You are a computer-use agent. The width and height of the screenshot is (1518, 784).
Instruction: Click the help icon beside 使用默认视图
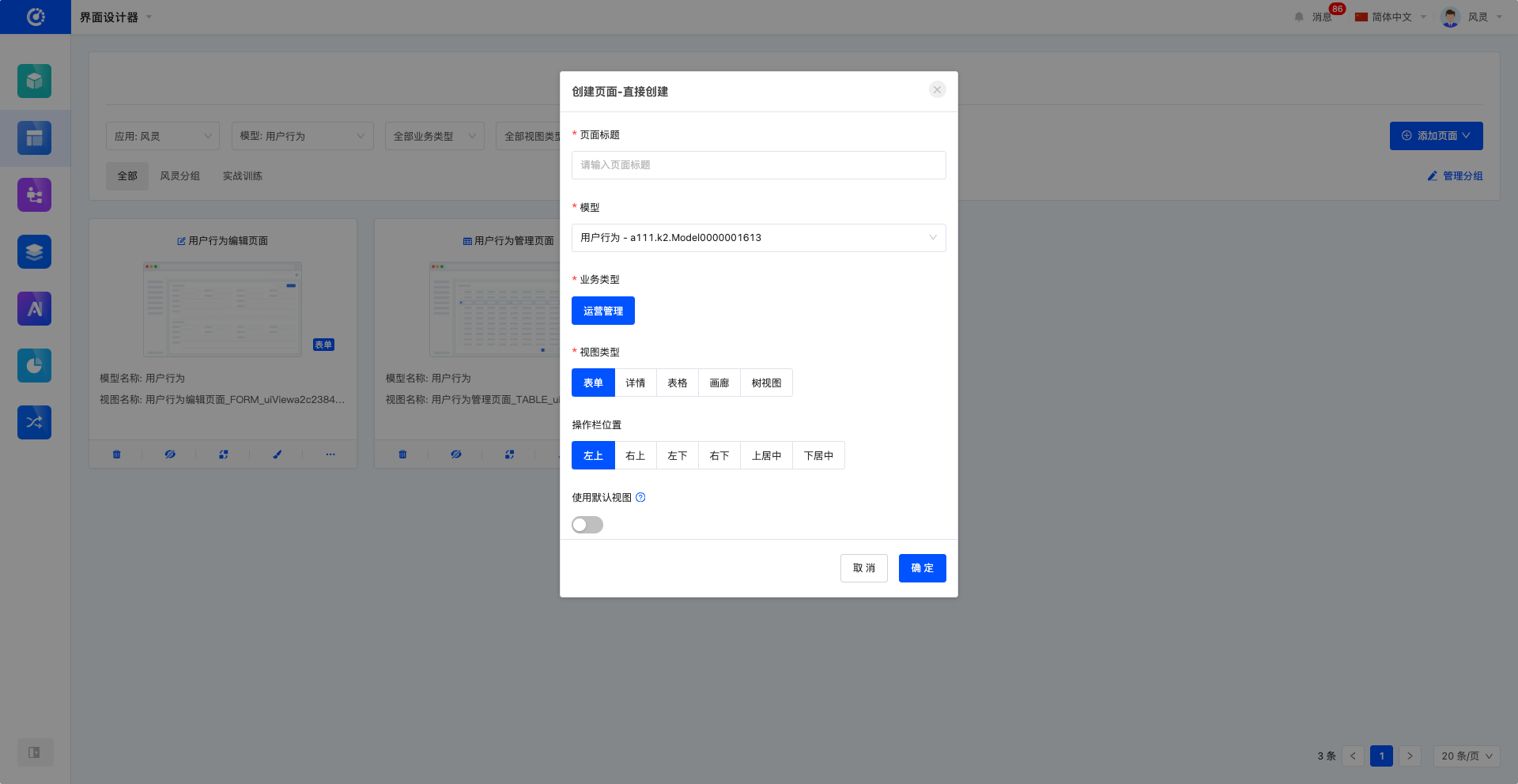coord(640,498)
